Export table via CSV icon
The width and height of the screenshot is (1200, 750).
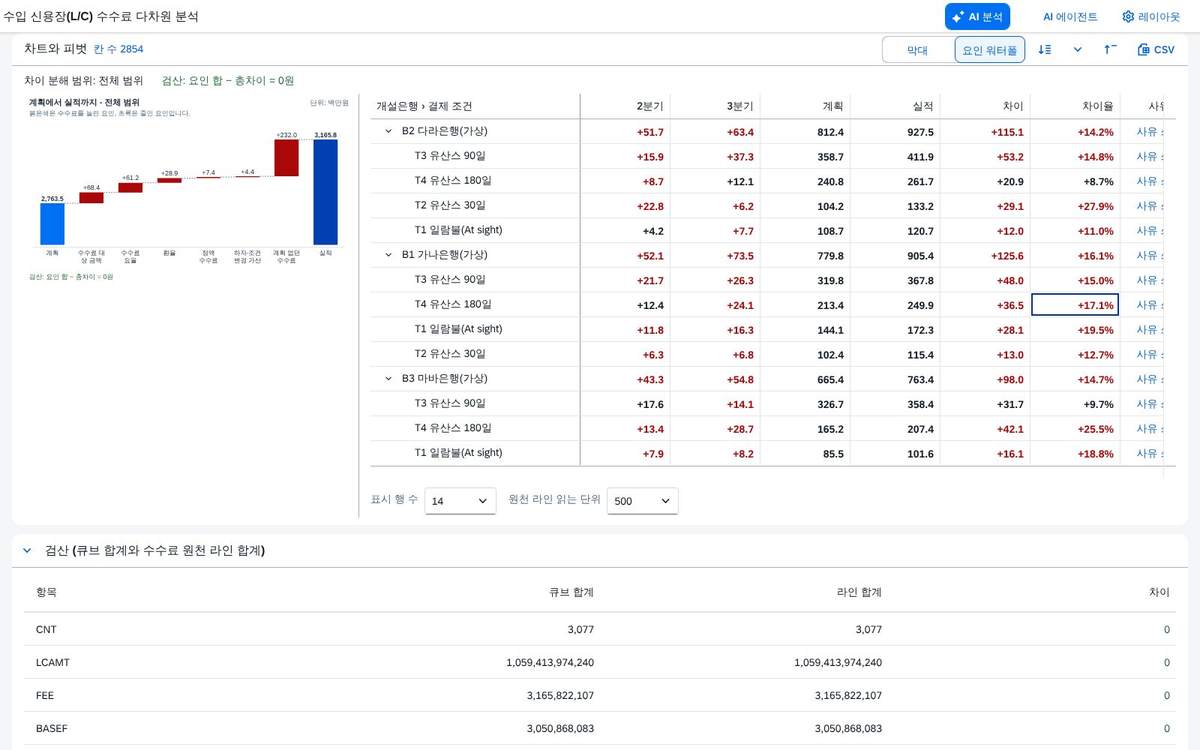coord(1156,49)
